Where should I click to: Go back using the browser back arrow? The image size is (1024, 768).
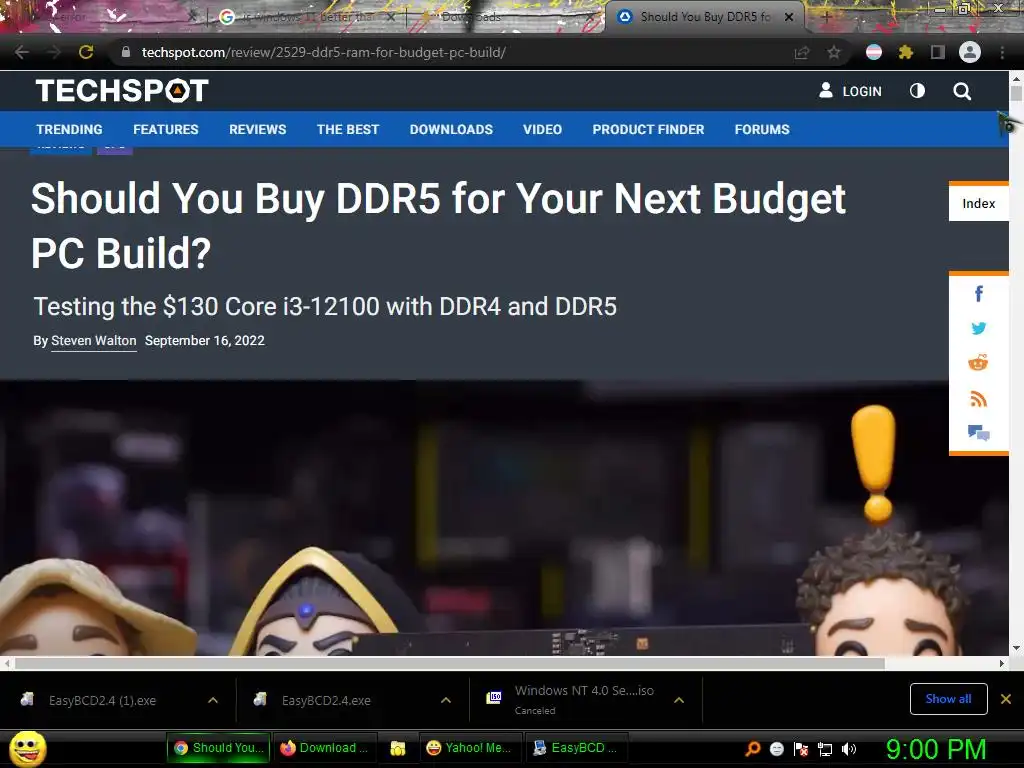tap(22, 52)
